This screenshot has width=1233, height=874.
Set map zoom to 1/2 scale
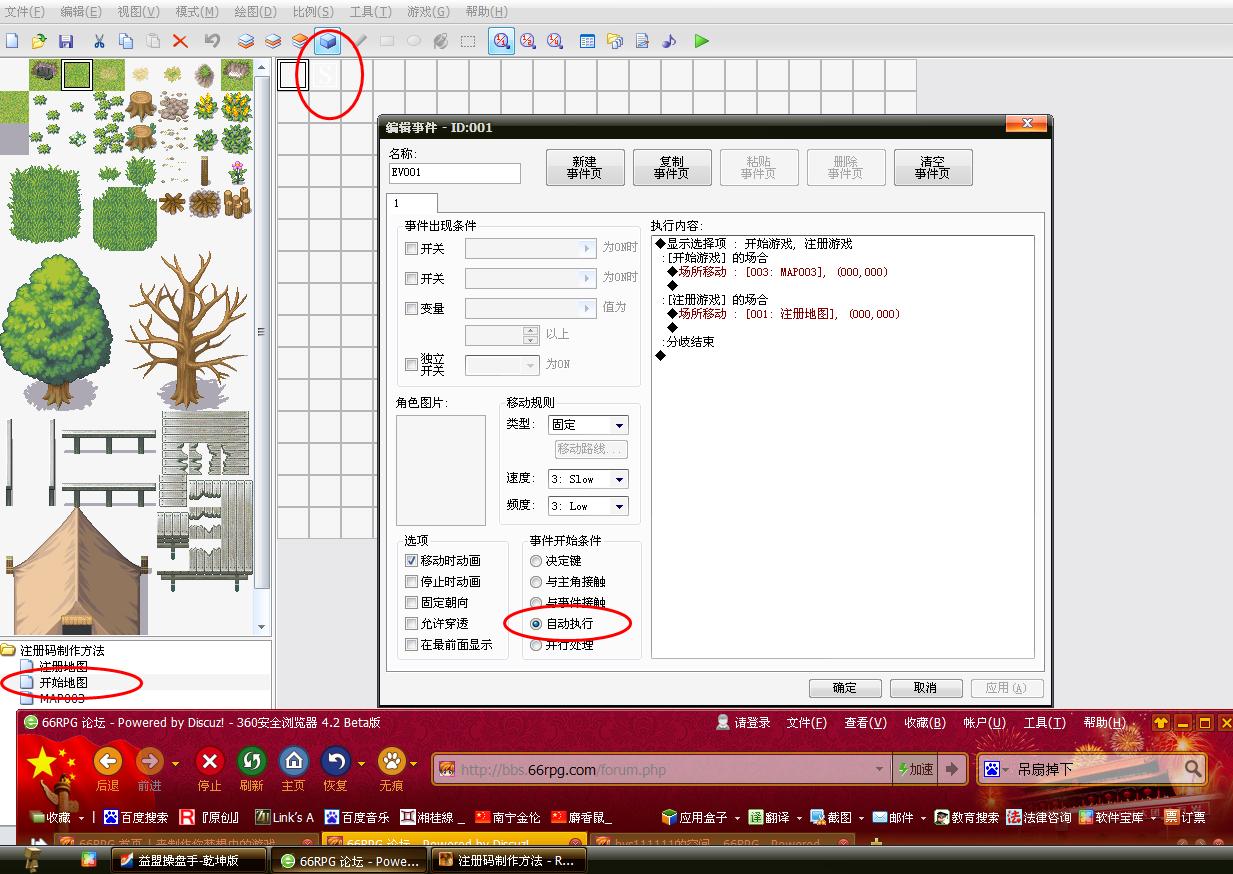click(x=528, y=41)
